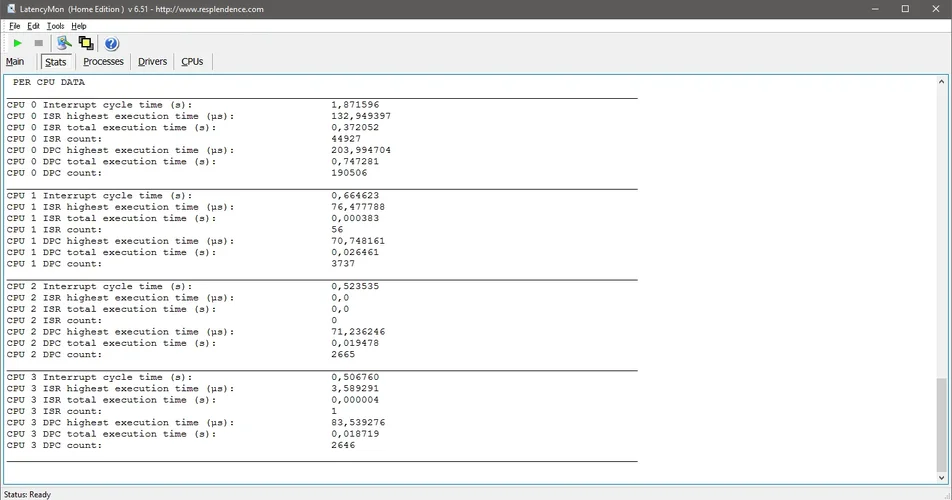Open the Drivers tab

pos(152,61)
